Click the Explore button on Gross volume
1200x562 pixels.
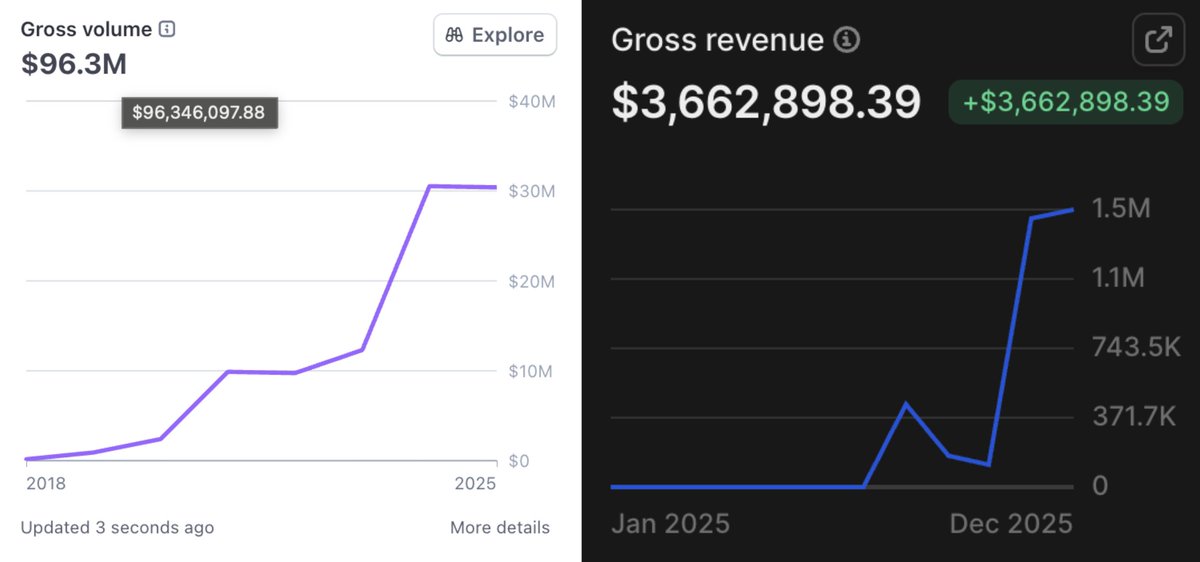(x=495, y=35)
